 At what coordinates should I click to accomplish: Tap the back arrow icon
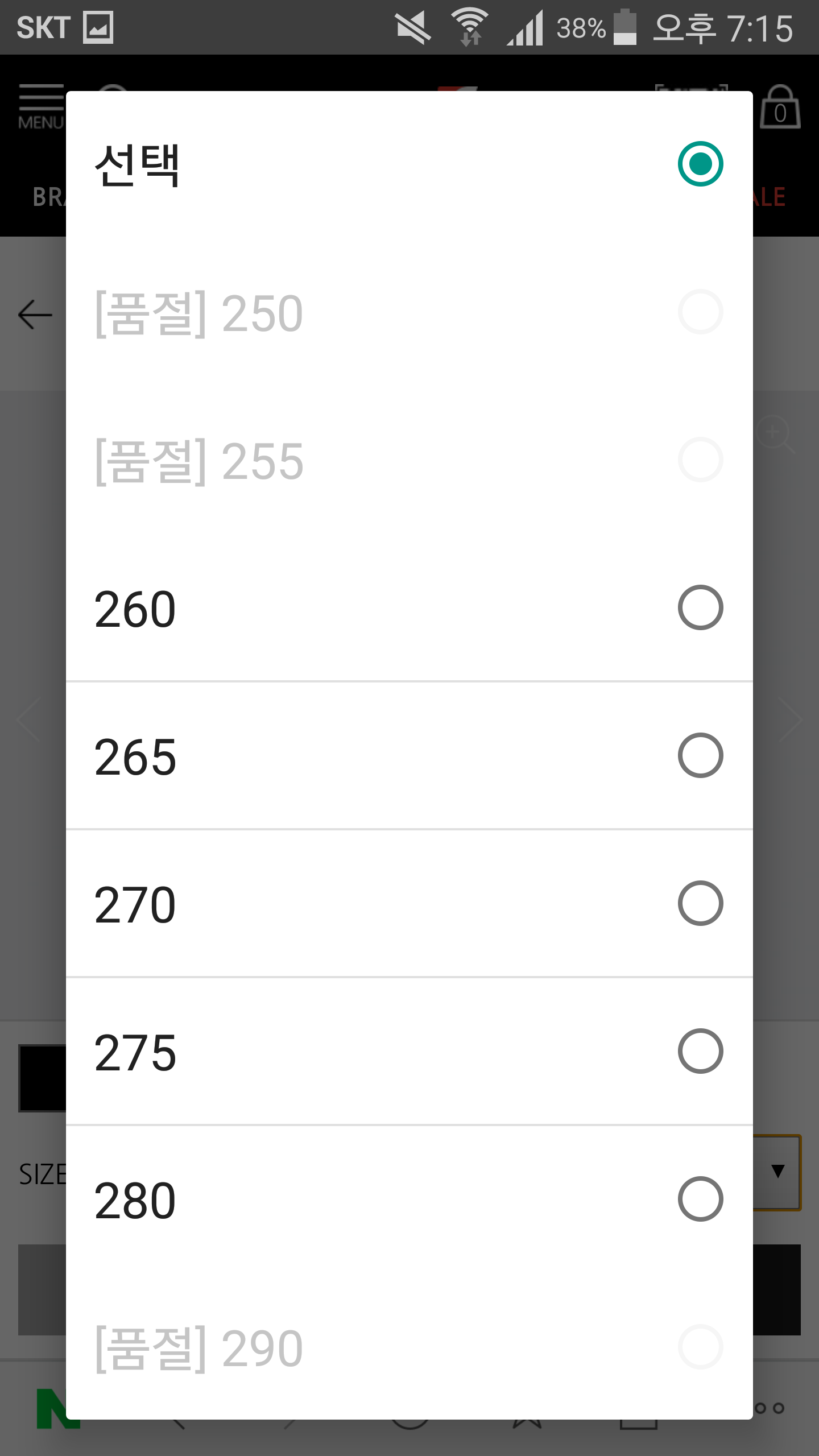pyautogui.click(x=35, y=315)
